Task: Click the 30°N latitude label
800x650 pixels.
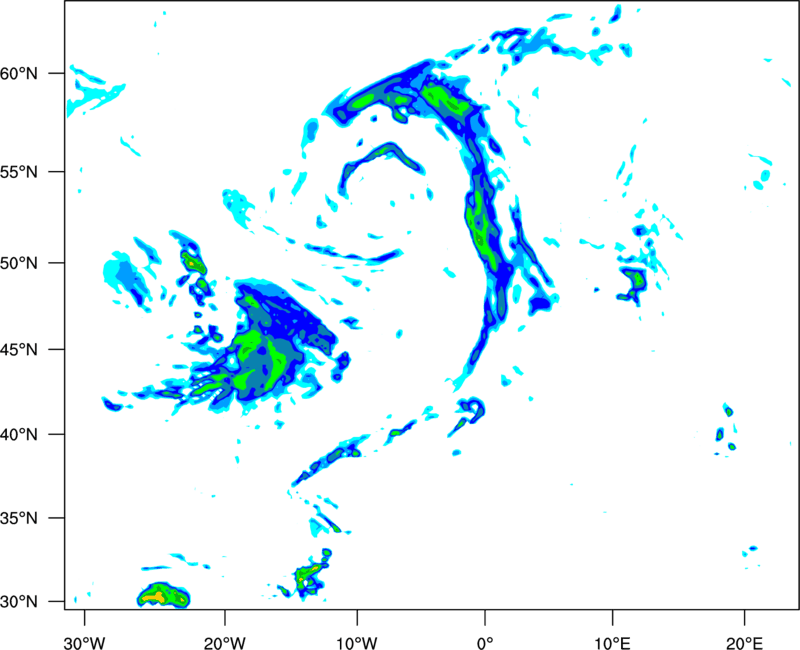Action: pos(19,602)
